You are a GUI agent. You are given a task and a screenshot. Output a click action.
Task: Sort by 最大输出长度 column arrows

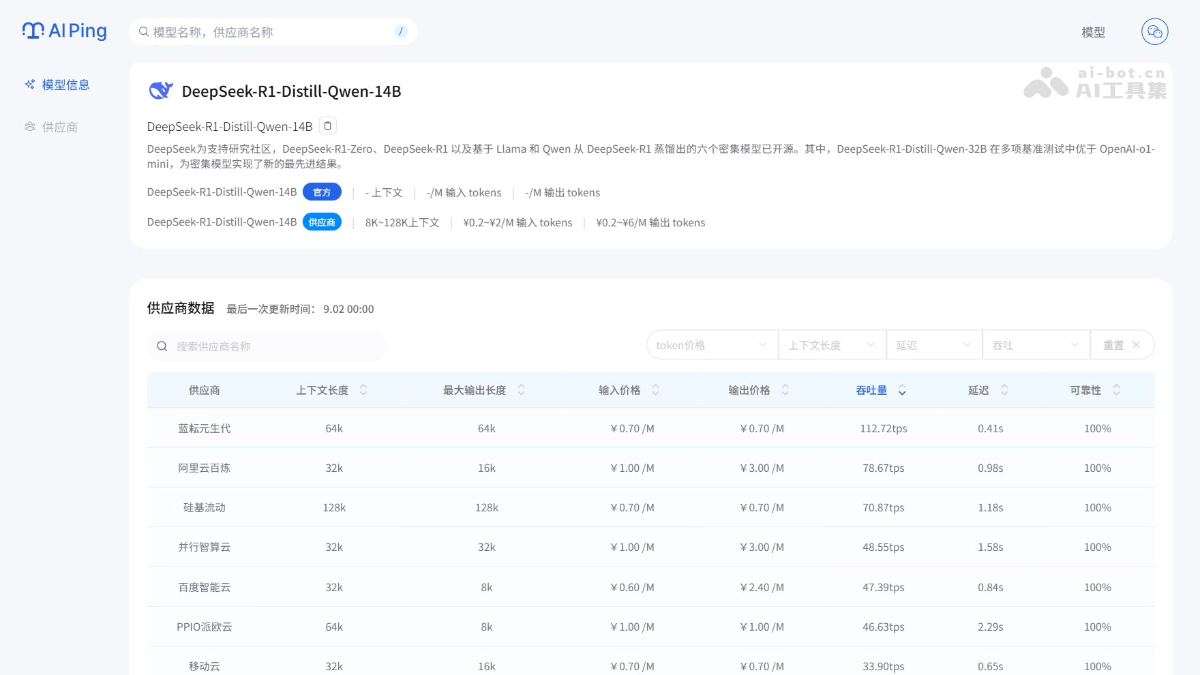tap(521, 390)
